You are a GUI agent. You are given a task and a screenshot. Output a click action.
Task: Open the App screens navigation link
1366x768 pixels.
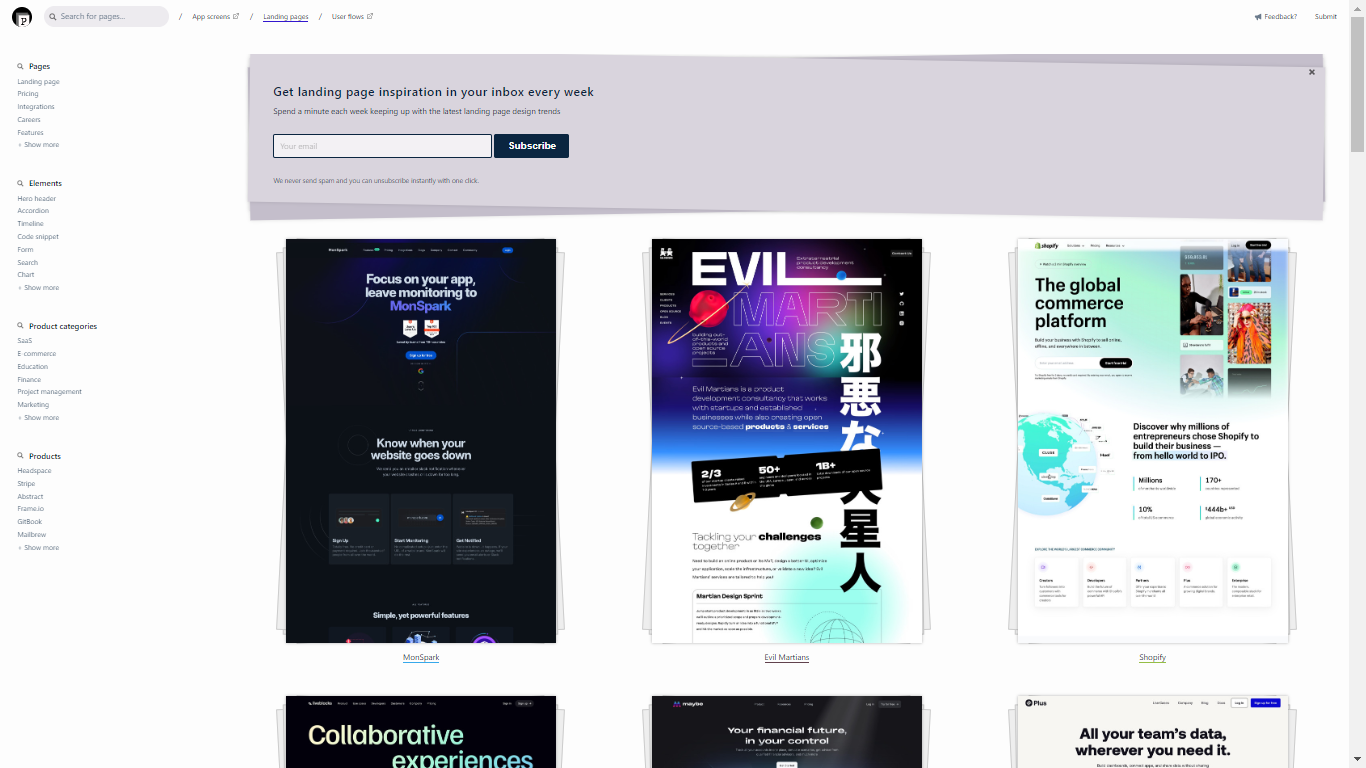(211, 17)
